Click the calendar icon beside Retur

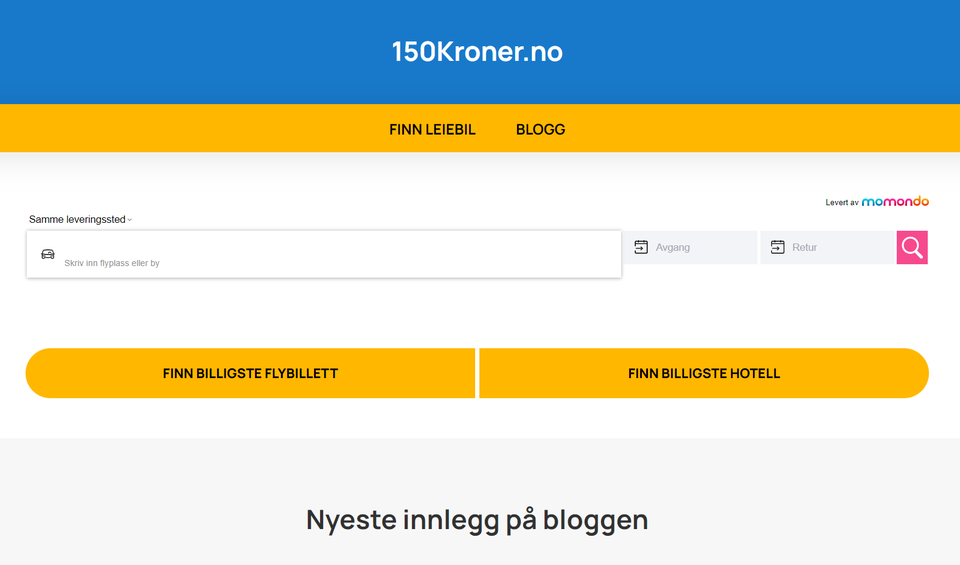click(778, 247)
